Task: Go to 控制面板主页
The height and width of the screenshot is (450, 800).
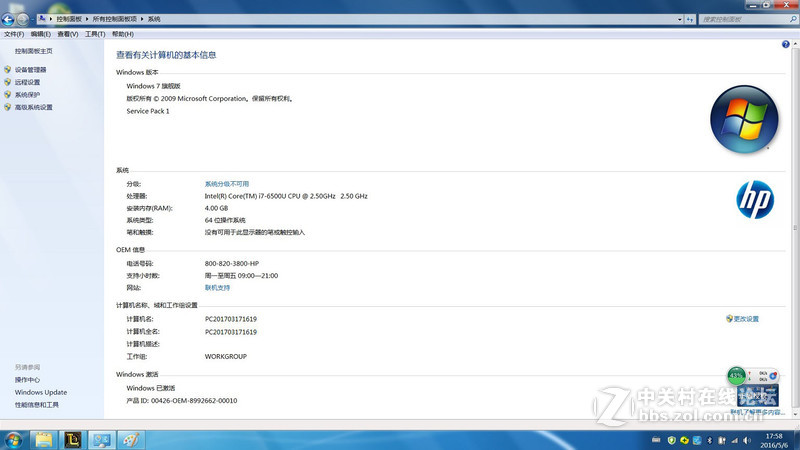Action: pyautogui.click(x=33, y=51)
